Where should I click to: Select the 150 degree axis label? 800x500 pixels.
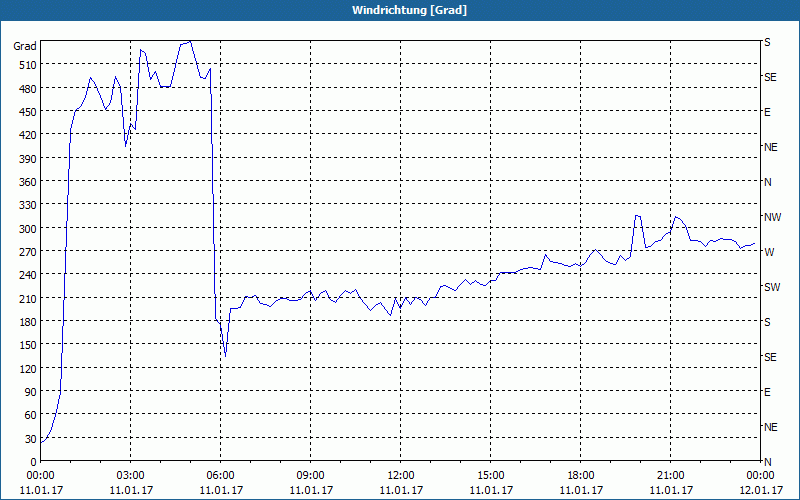coord(29,345)
